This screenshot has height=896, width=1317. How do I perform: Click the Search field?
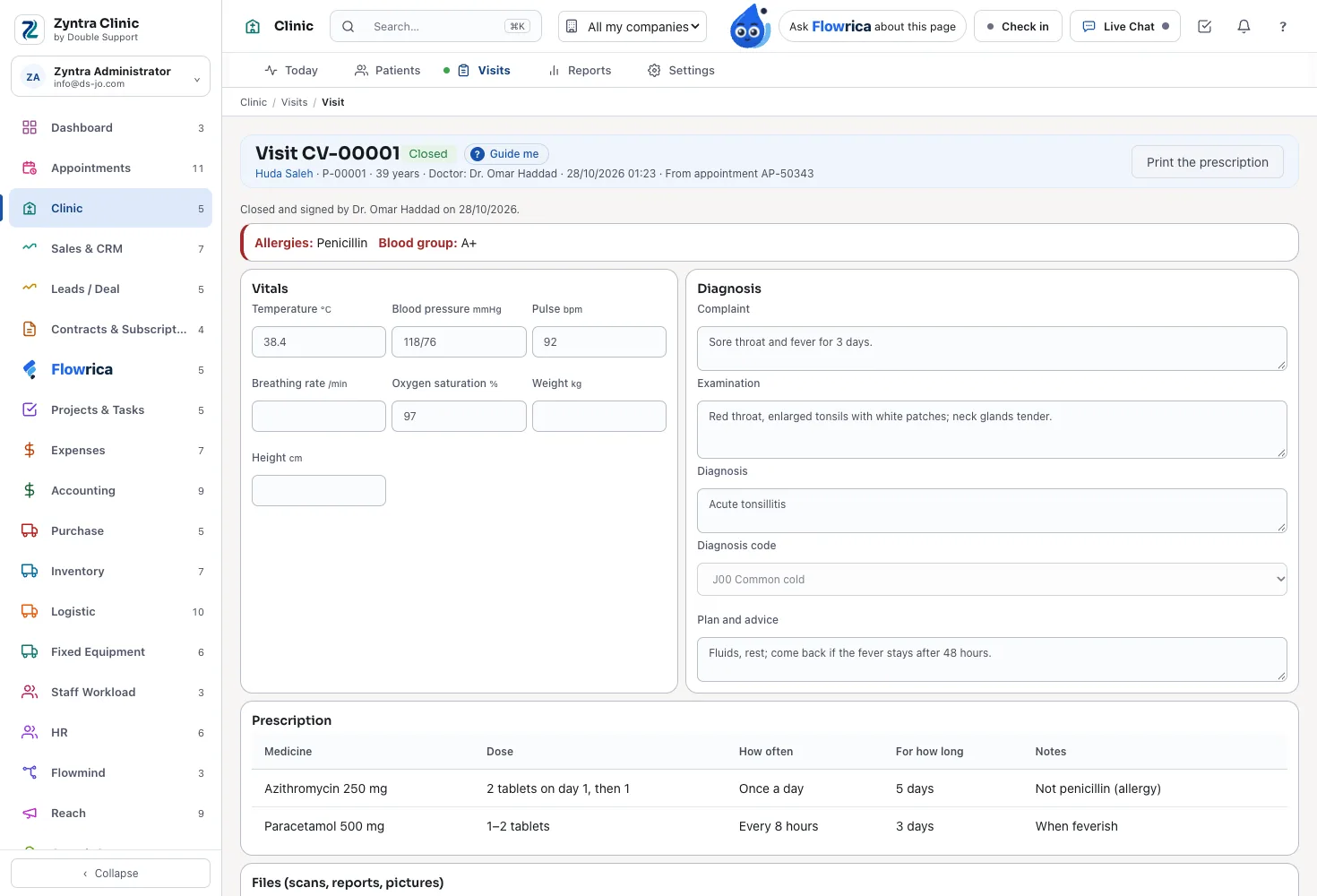[x=435, y=27]
